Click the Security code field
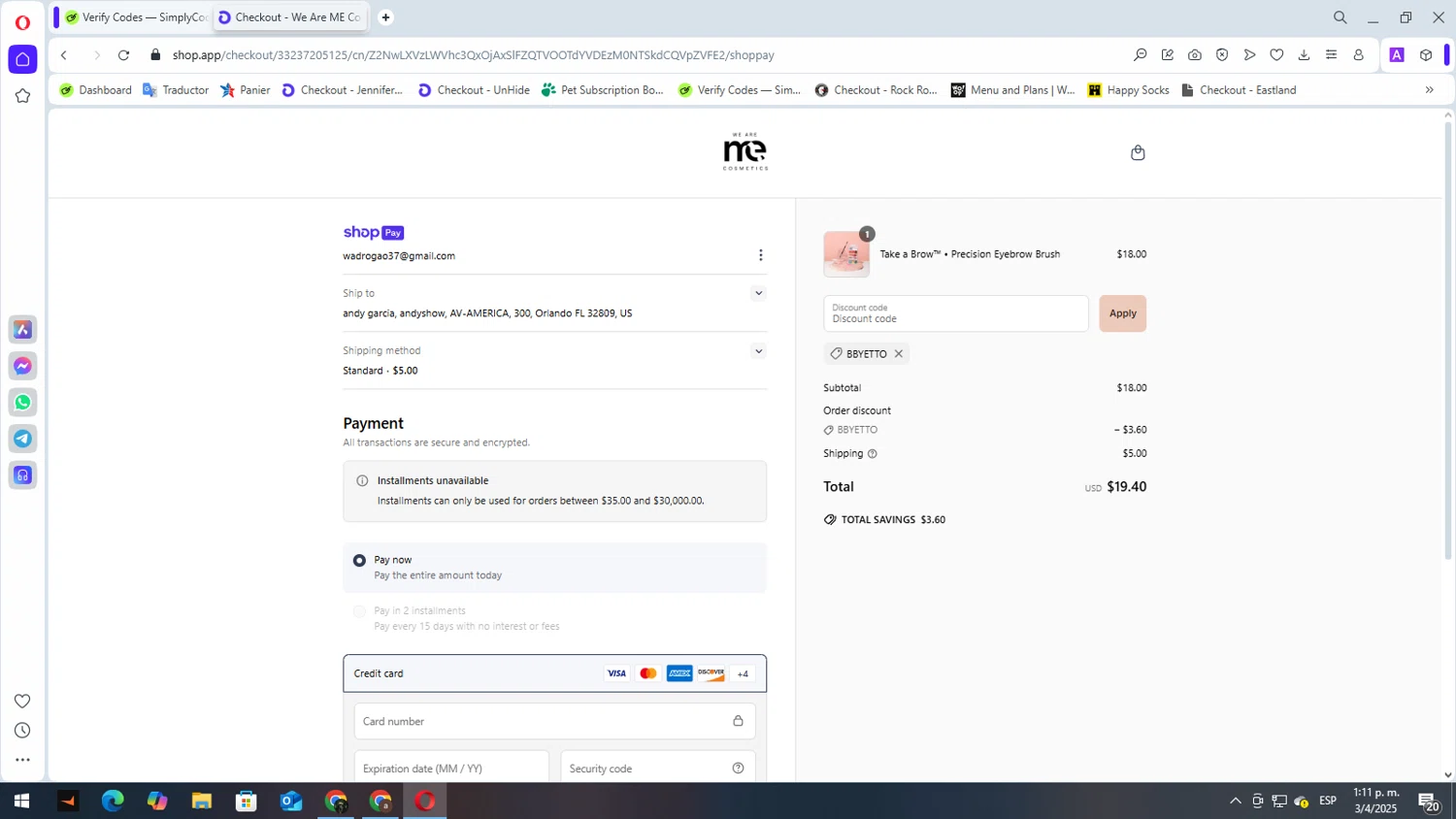This screenshot has height=819, width=1456. pyautogui.click(x=658, y=768)
